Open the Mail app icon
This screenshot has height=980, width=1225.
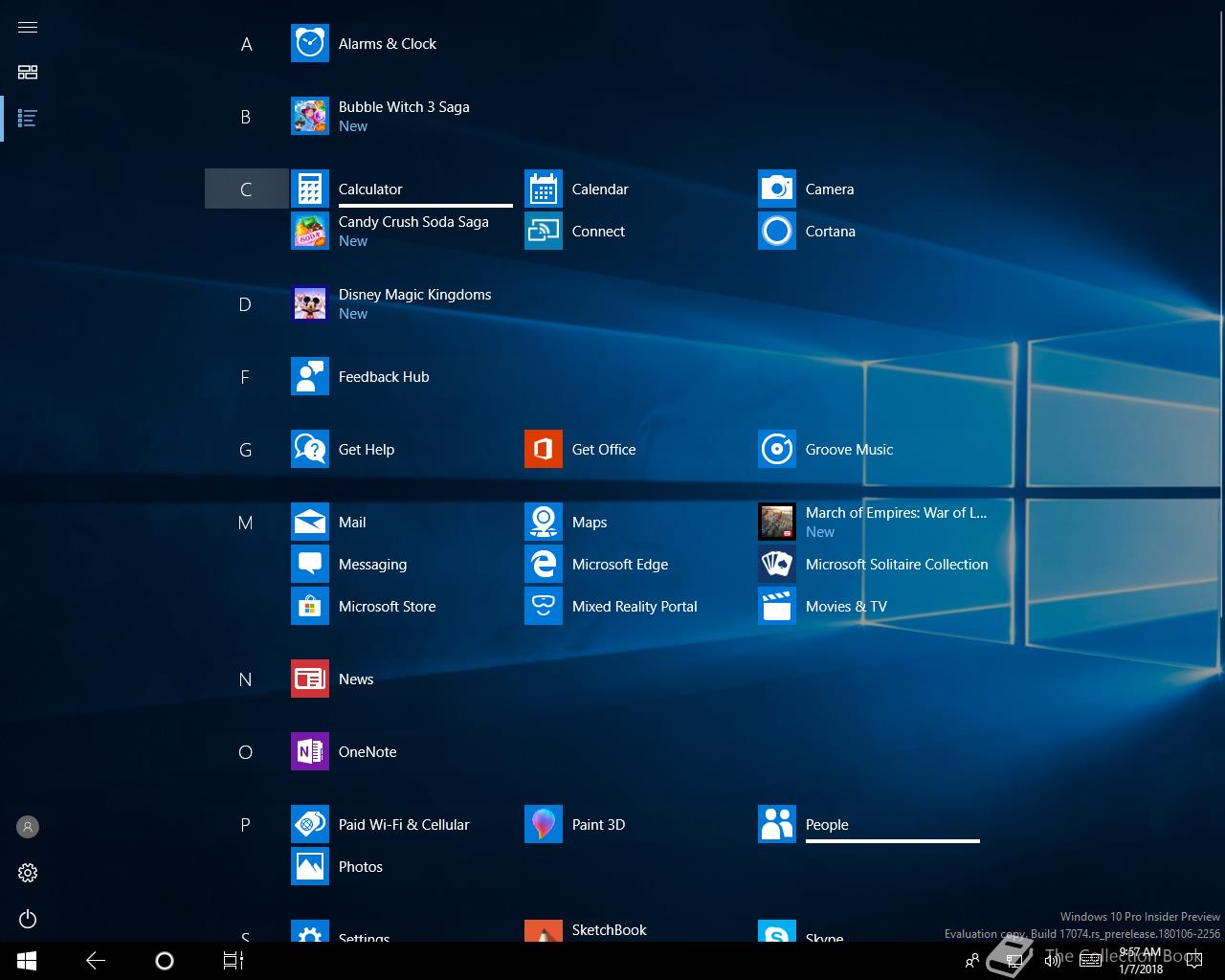(310, 523)
